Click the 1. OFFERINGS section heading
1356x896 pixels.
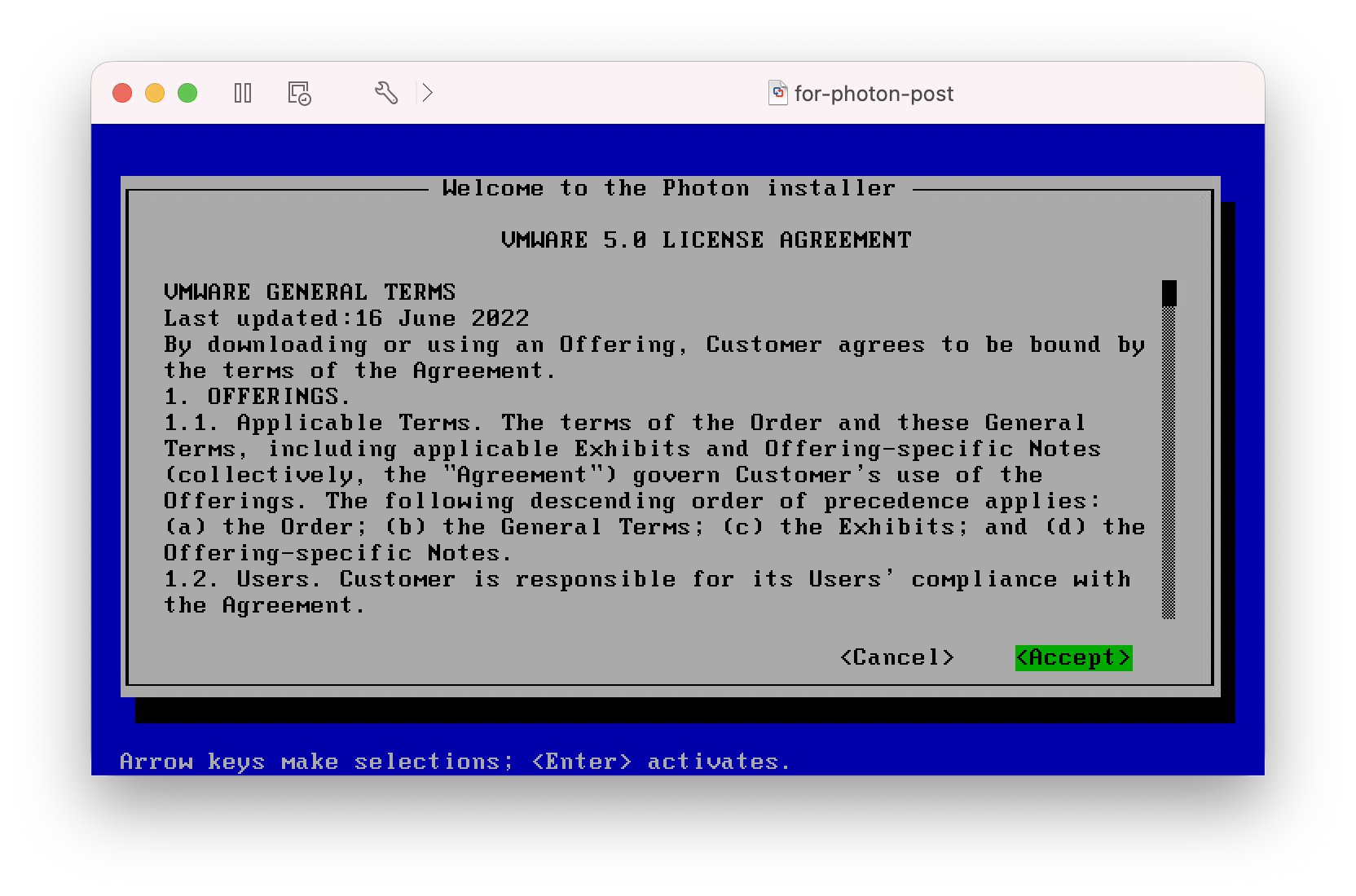pyautogui.click(x=258, y=397)
